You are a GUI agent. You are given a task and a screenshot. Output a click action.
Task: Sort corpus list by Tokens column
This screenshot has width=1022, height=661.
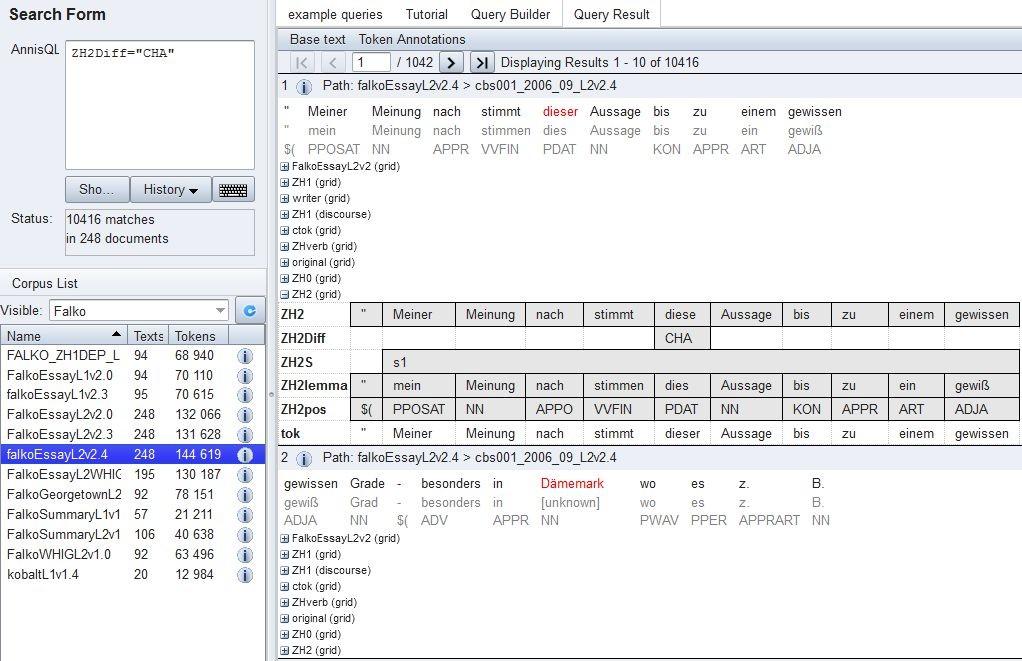pos(198,336)
